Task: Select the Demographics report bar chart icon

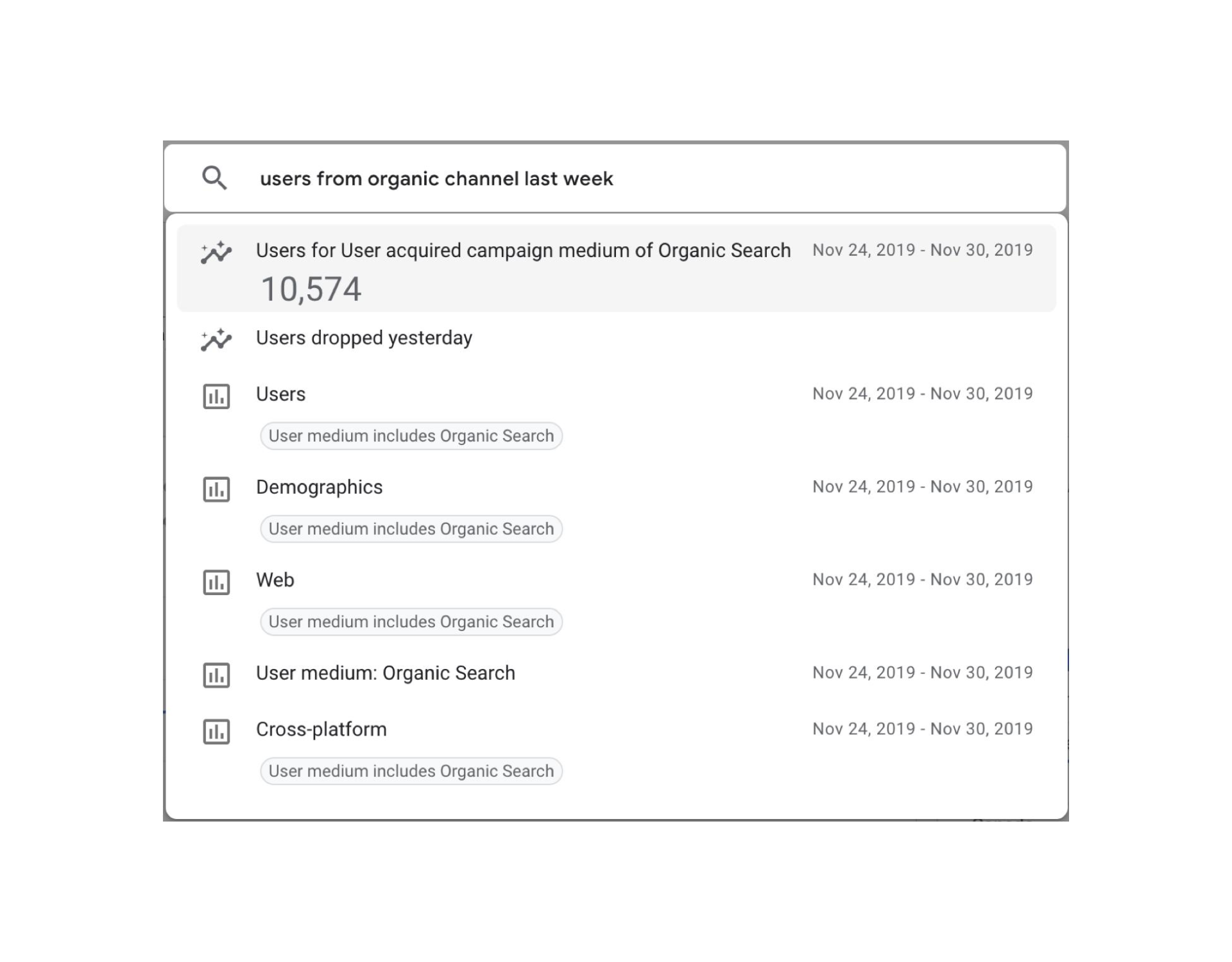Action: (x=216, y=489)
